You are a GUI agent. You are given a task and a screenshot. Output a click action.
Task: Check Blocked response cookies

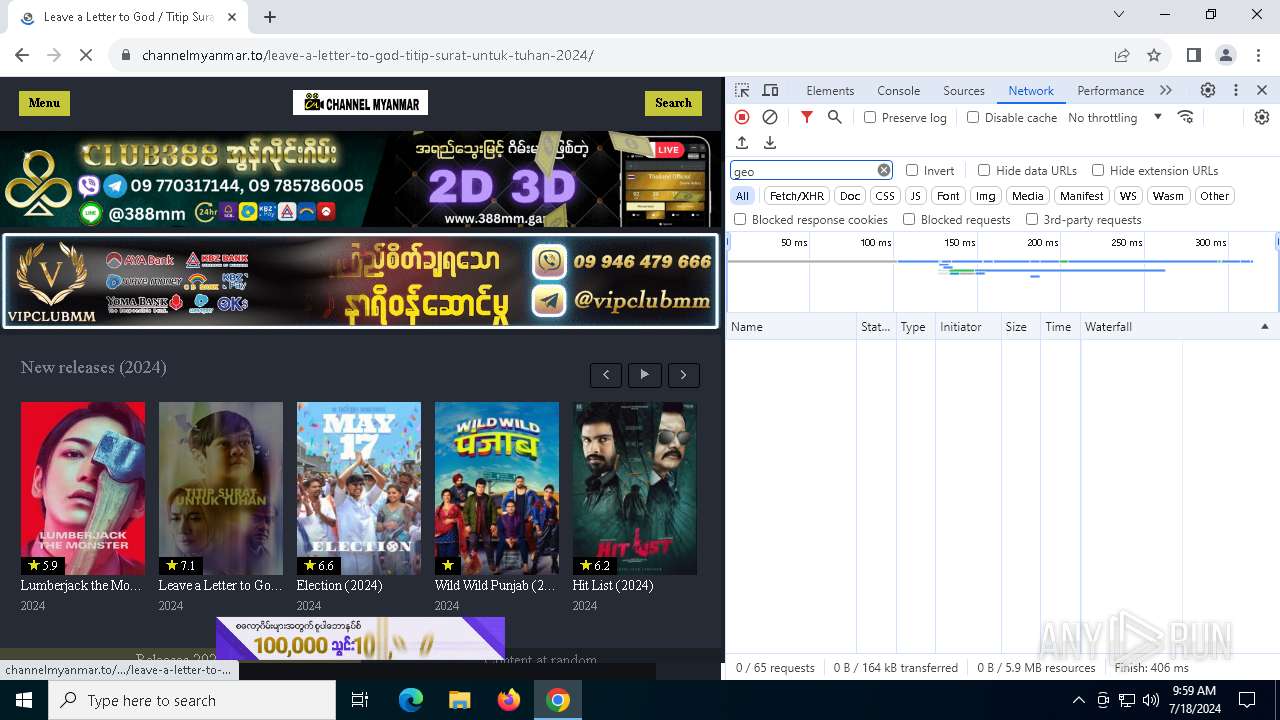click(x=740, y=219)
